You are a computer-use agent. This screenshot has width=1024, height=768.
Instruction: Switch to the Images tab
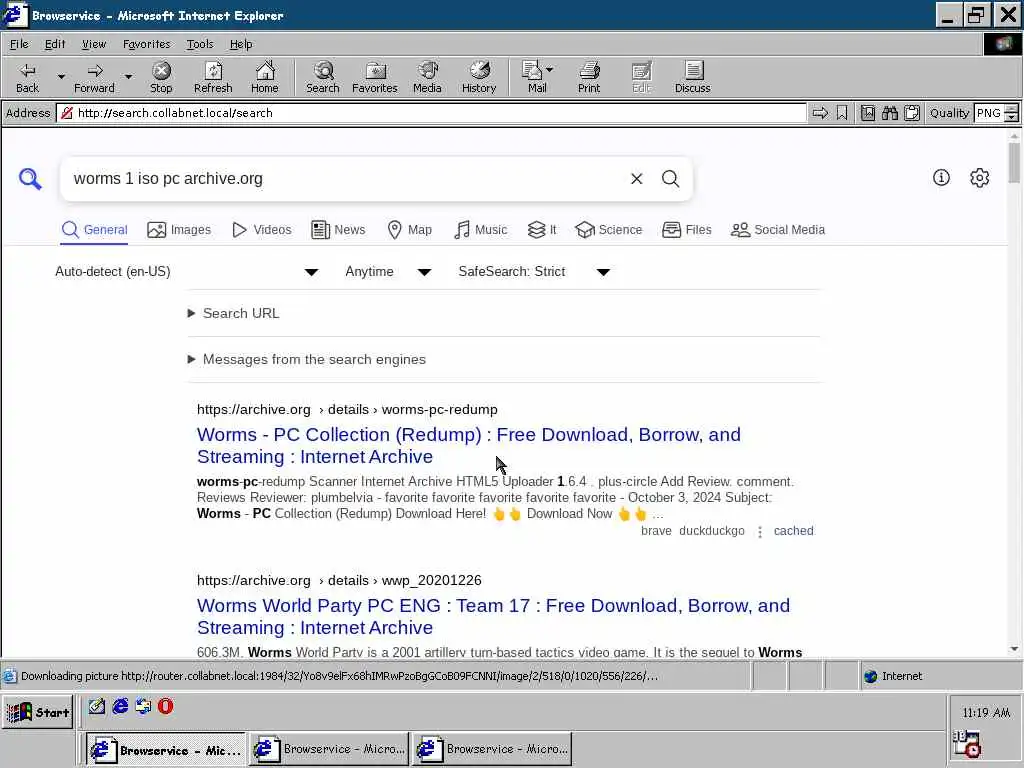coord(179,230)
